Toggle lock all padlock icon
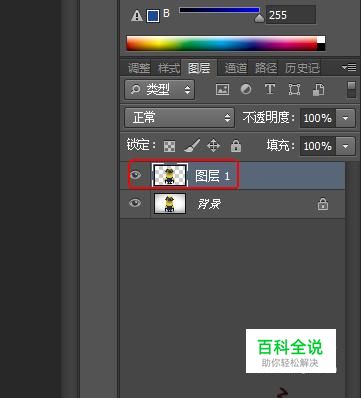Viewport: 361px width, 398px height. pos(236,146)
